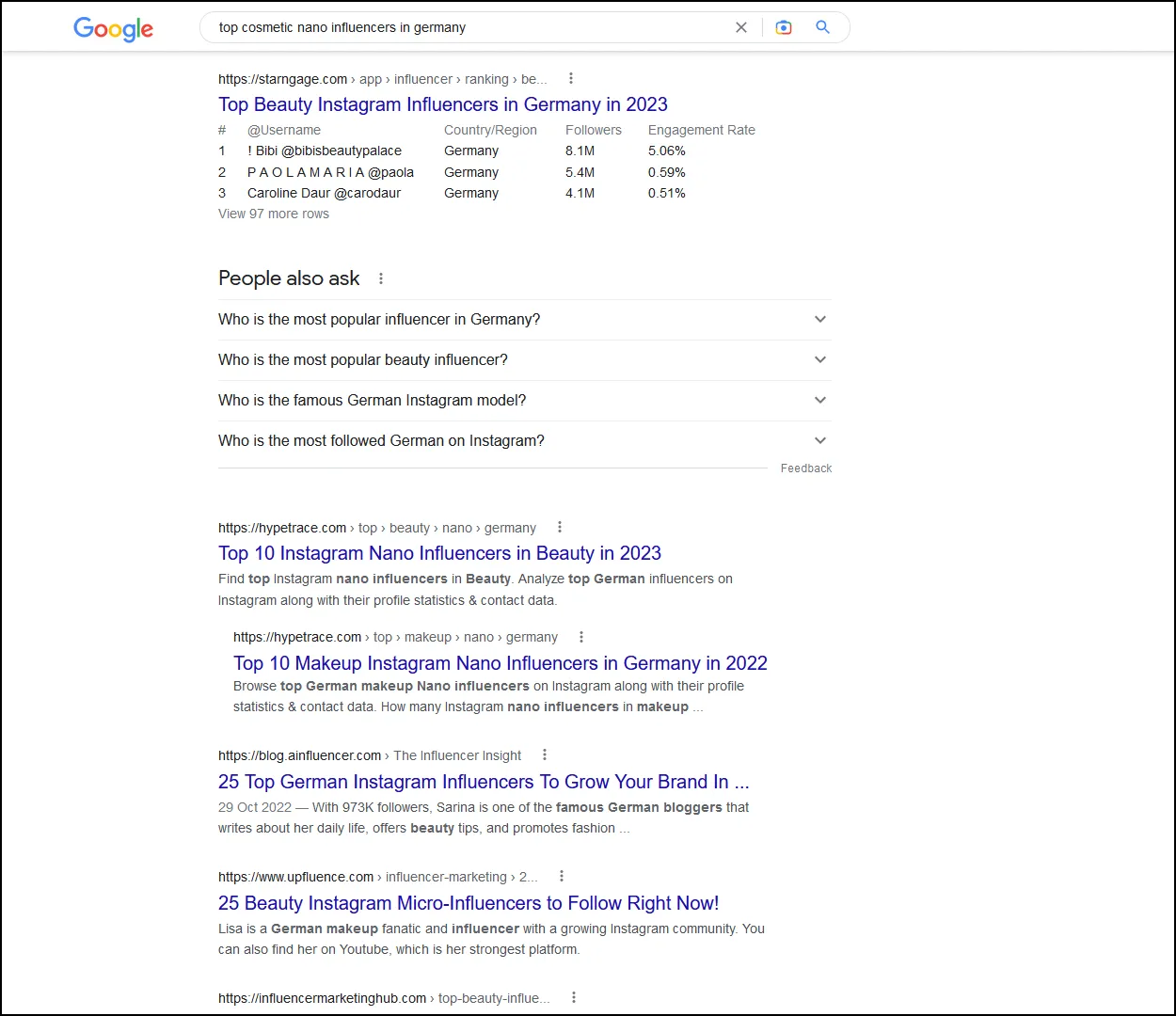The image size is (1176, 1016).
Task: Open search by image camera icon
Action: [x=783, y=27]
